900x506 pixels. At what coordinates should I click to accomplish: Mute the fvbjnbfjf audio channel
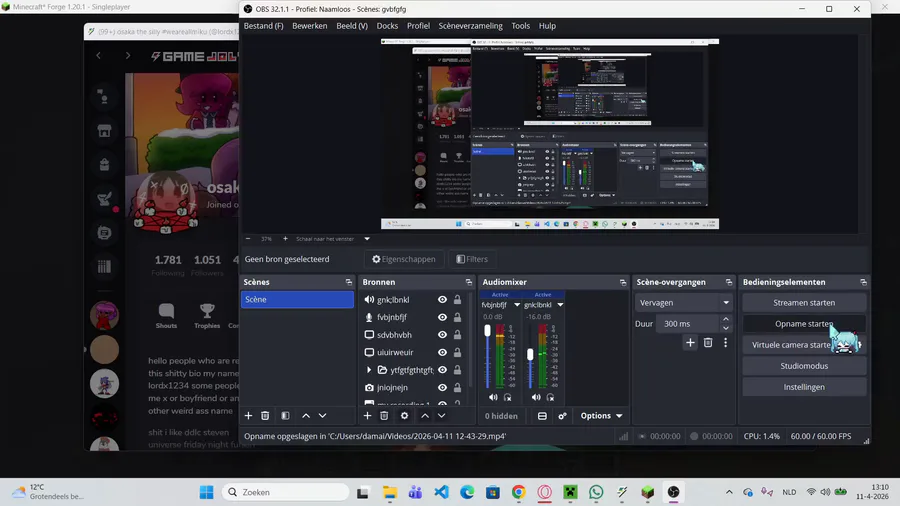click(493, 397)
